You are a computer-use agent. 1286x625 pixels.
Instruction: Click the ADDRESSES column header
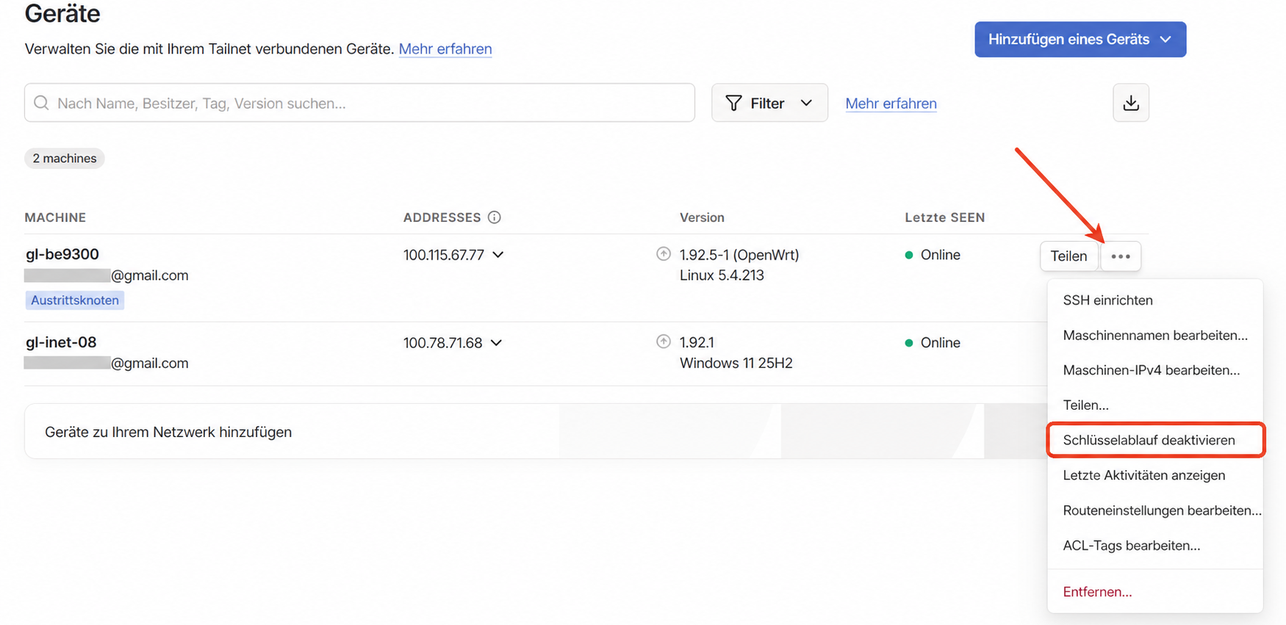(442, 217)
